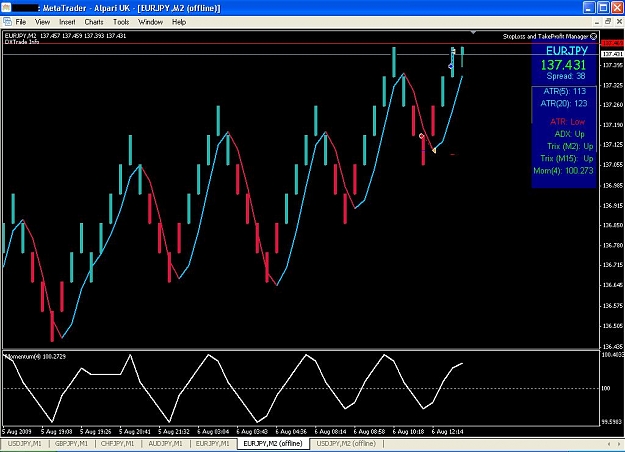The image size is (625, 452).
Task: Maximize the MetaTrader main window
Action: pyautogui.click(x=603, y=8)
